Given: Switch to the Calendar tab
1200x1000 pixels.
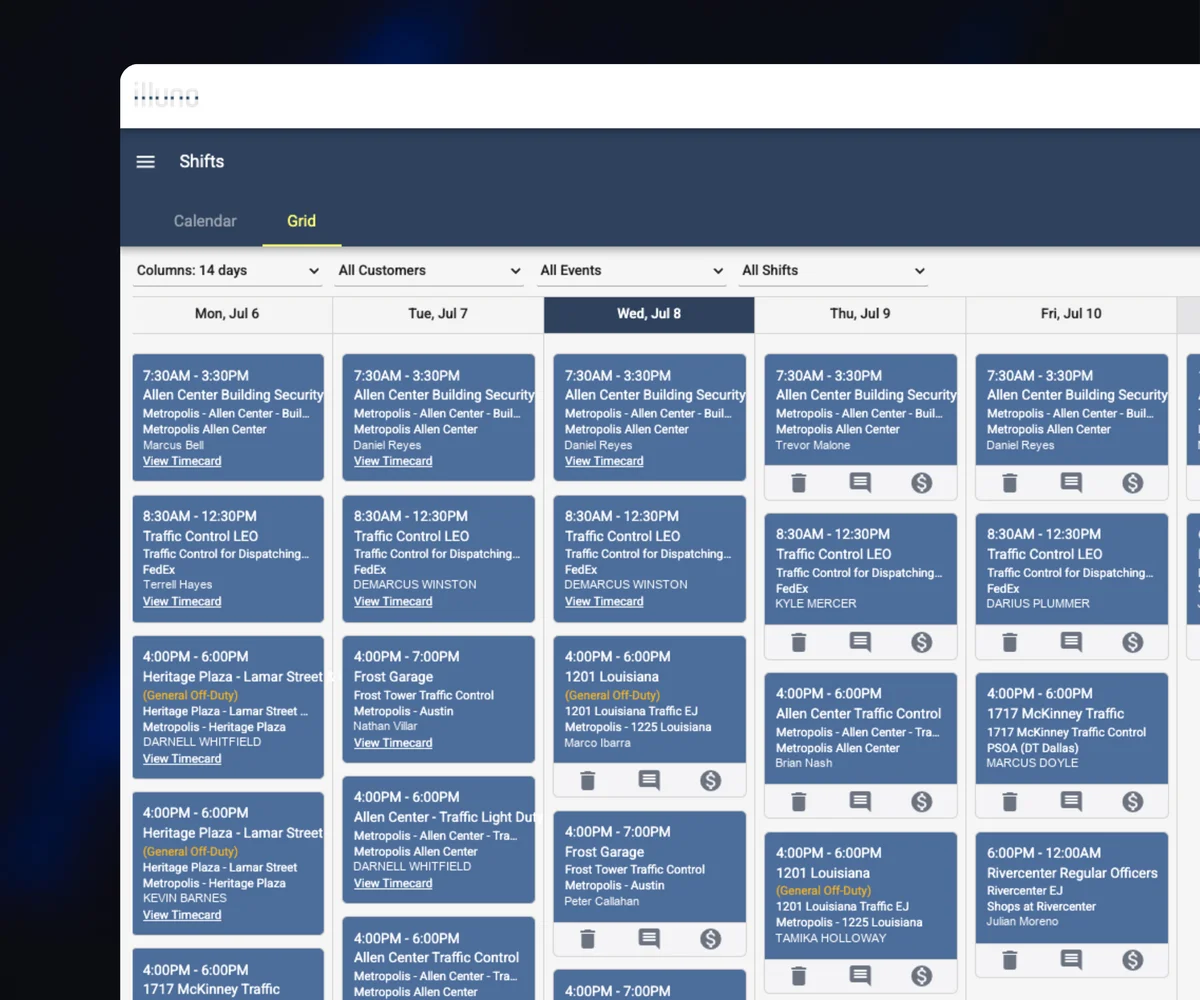Looking at the screenshot, I should pyautogui.click(x=205, y=221).
